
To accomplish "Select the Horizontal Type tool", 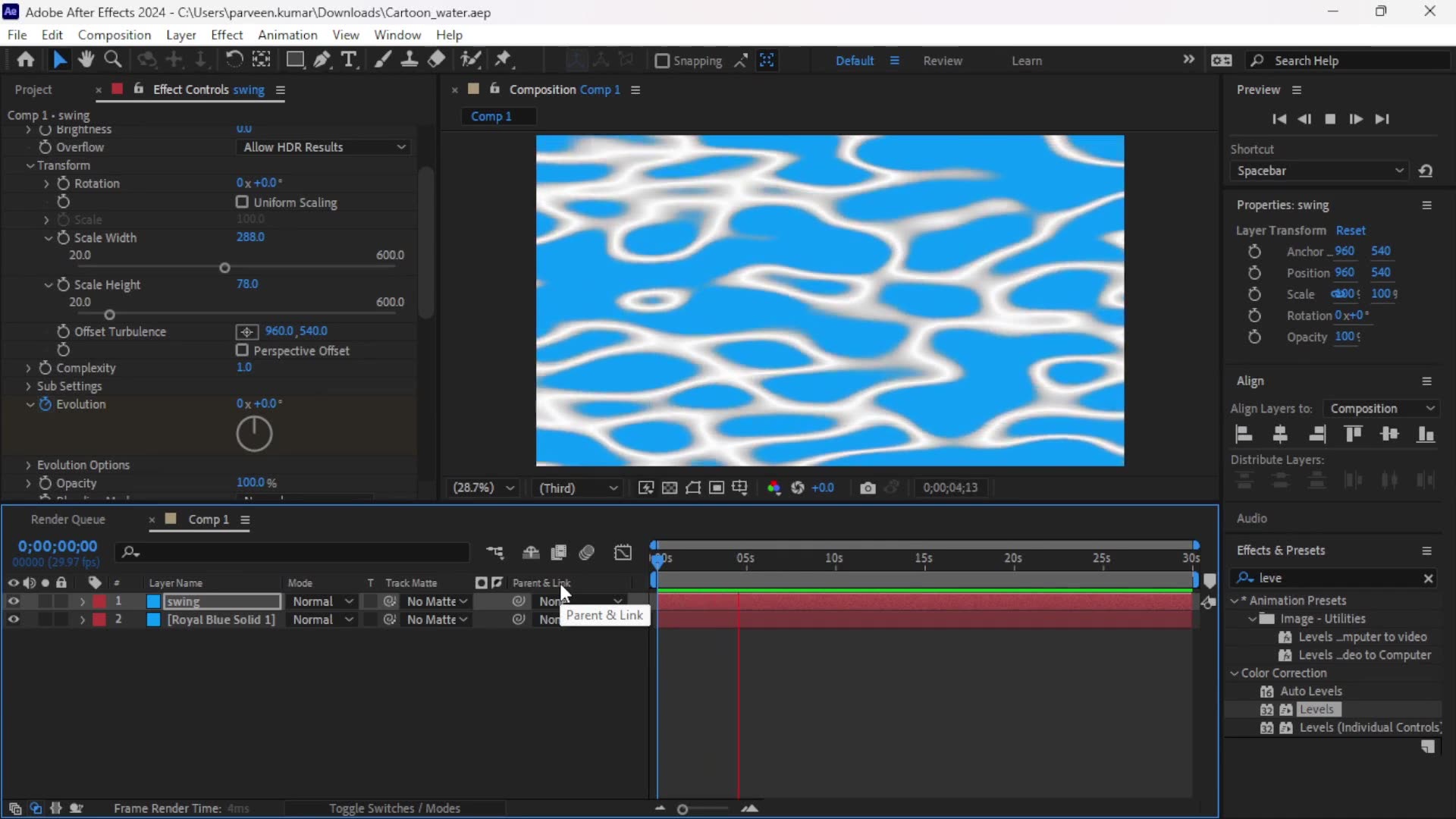I will pyautogui.click(x=350, y=60).
